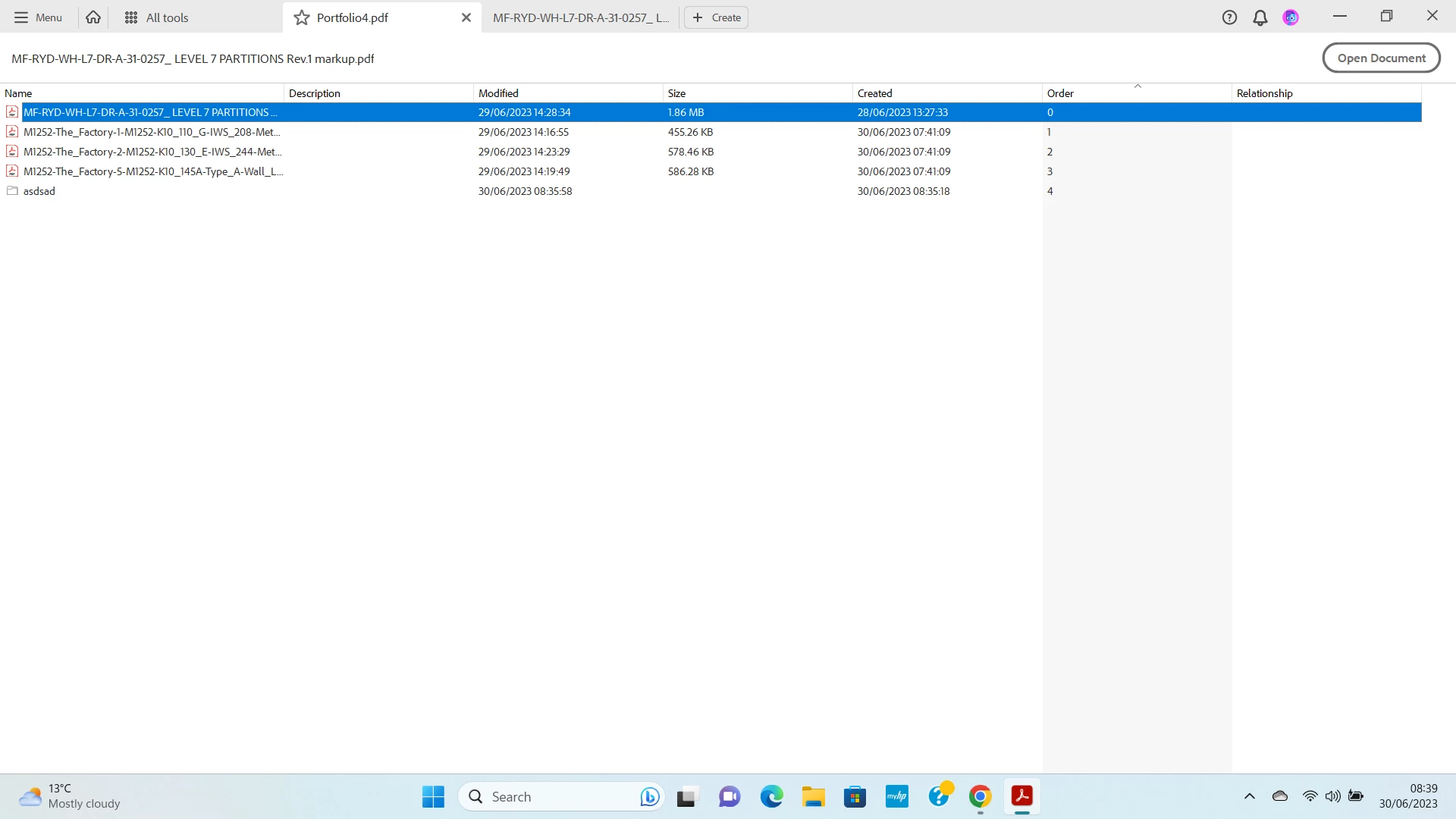The height and width of the screenshot is (819, 1456).
Task: Open the Help question mark icon
Action: [1229, 17]
